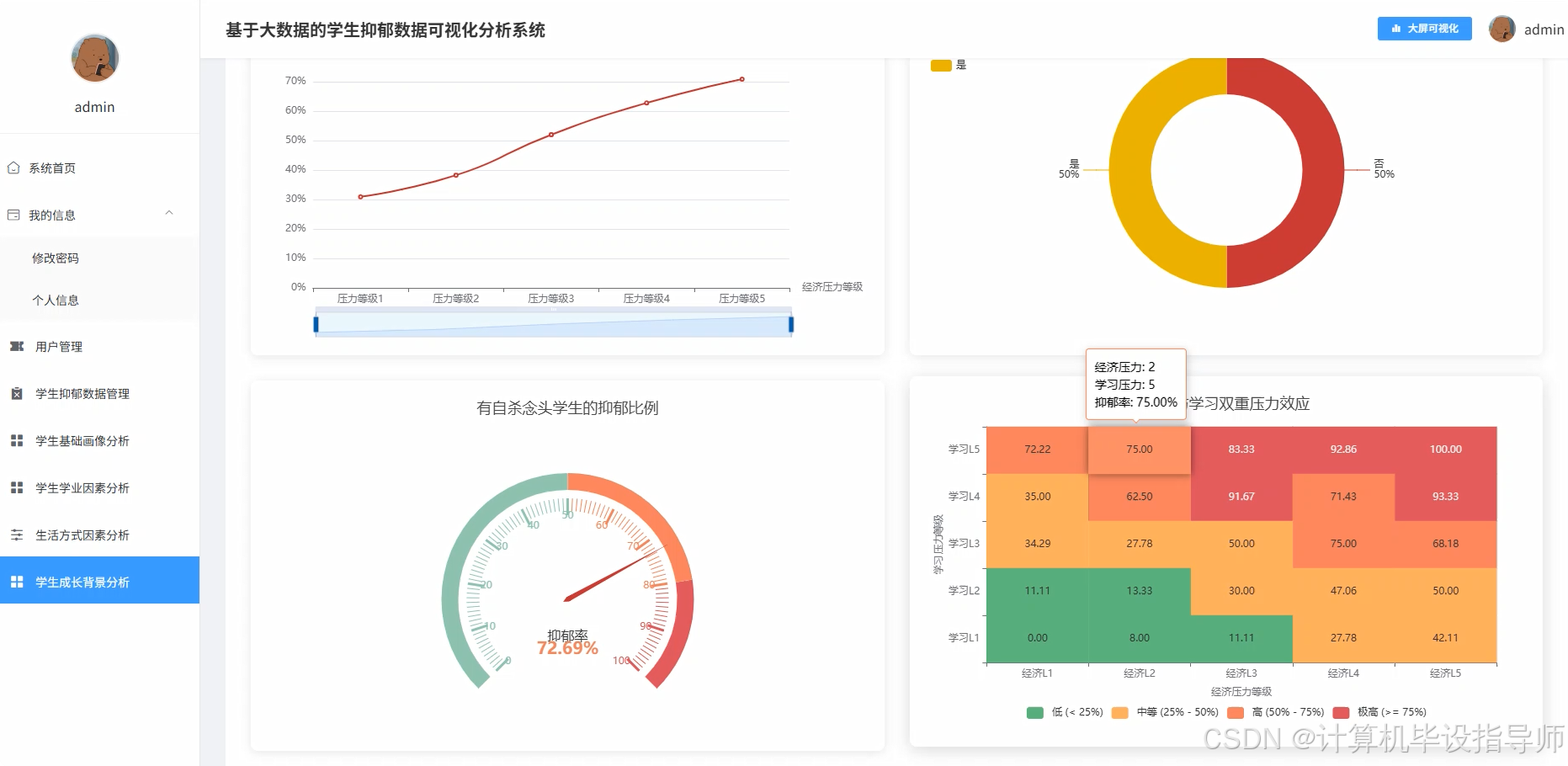The width and height of the screenshot is (1568, 766).
Task: Open the 生活方式因素分析 menu item
Action: pos(99,535)
